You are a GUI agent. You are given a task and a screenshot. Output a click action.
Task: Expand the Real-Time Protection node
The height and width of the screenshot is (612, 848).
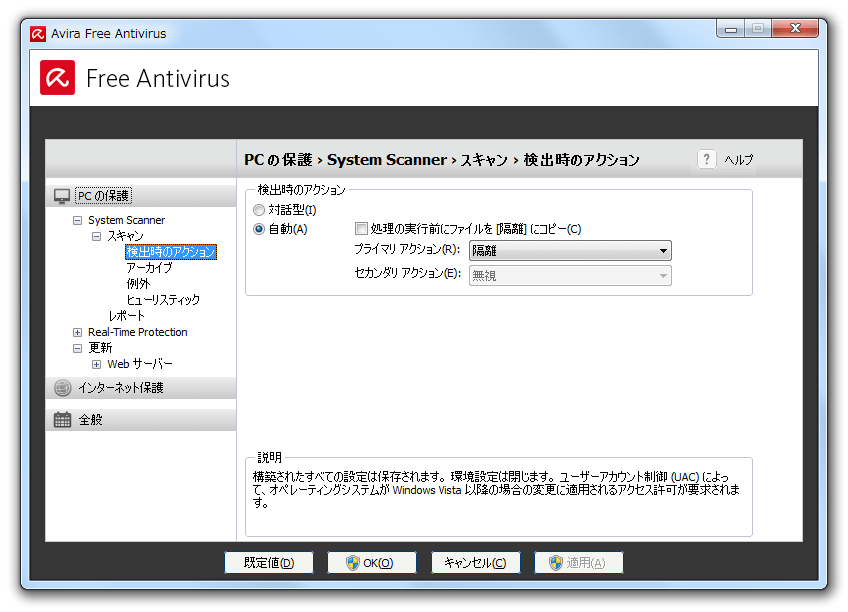coord(77,332)
